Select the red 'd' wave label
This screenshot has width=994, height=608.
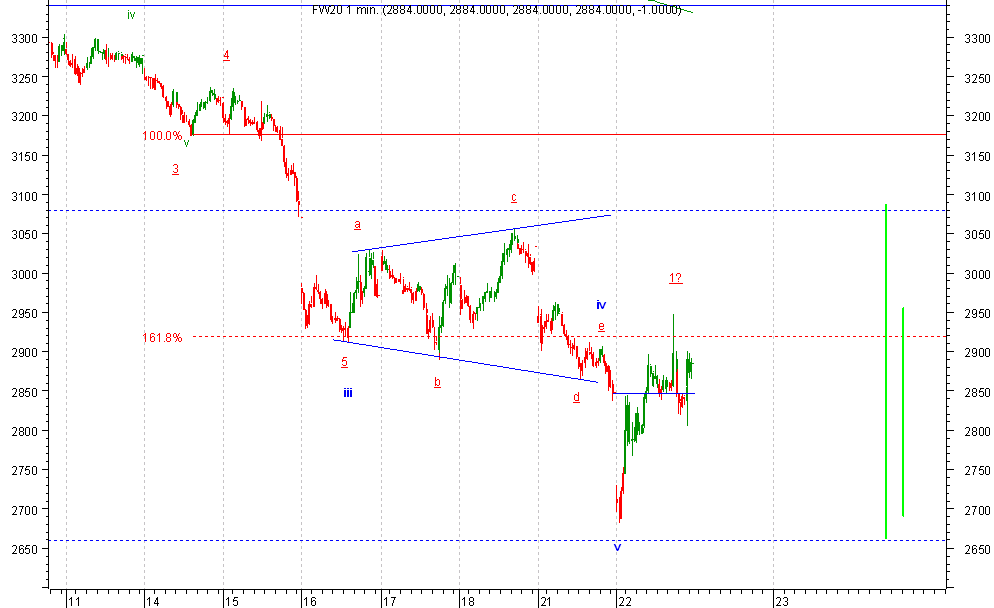click(x=576, y=397)
